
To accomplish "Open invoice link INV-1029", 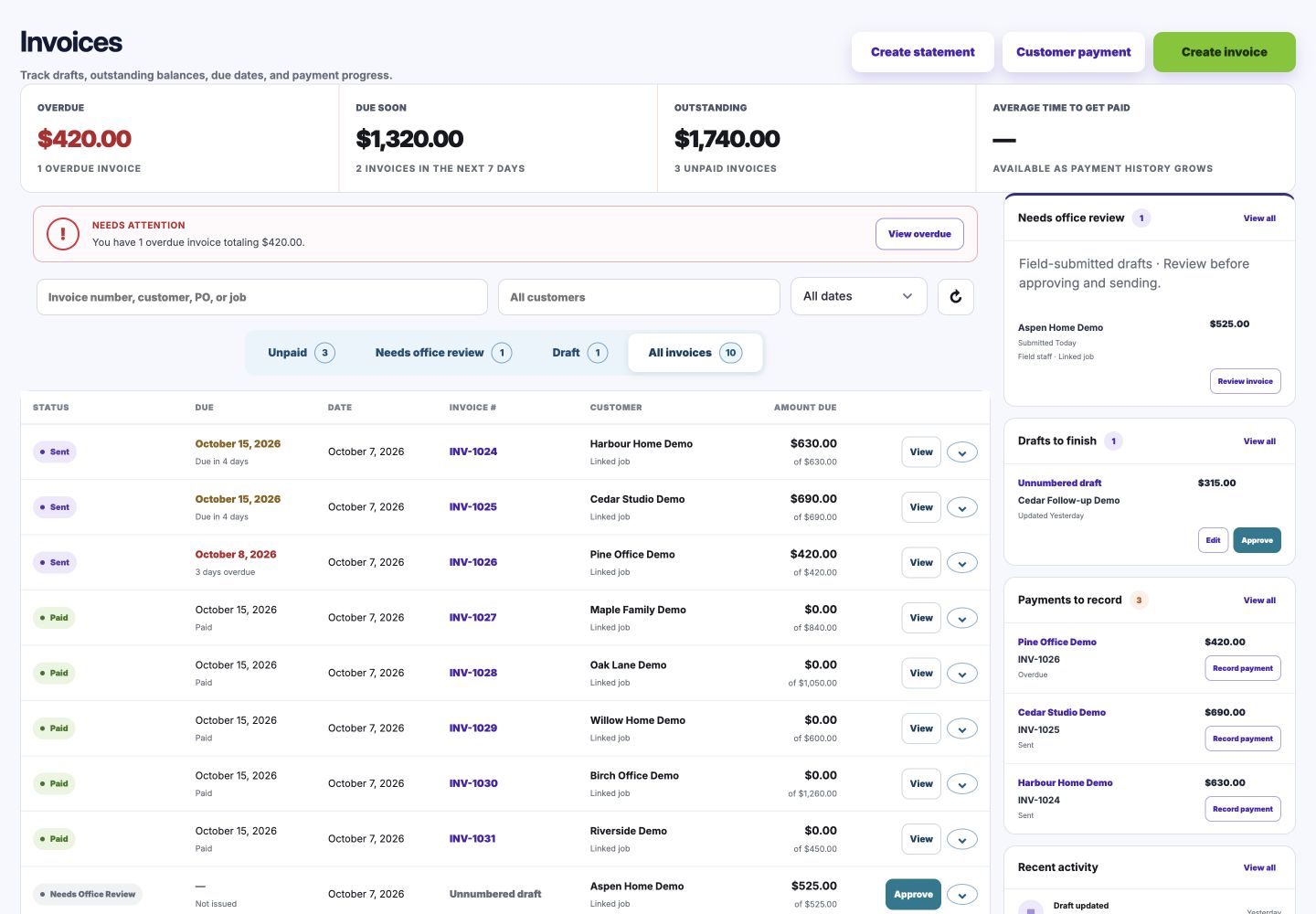I will [x=473, y=728].
